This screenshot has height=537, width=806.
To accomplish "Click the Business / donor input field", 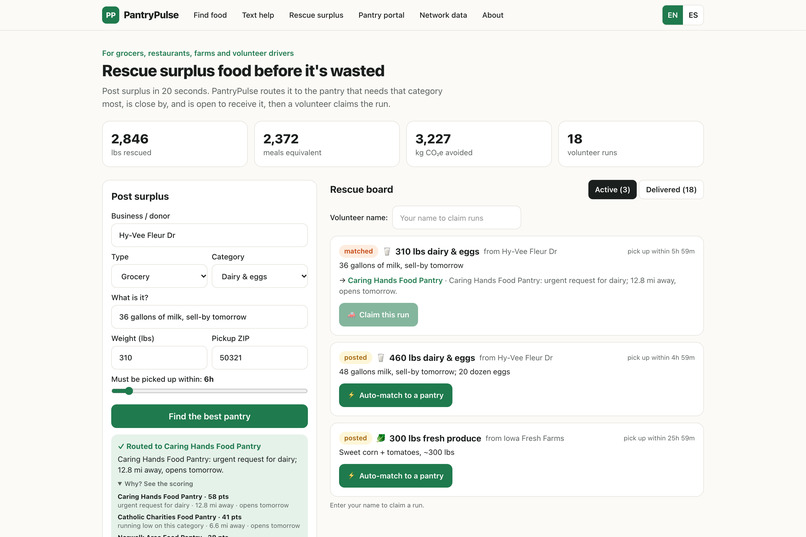I will click(x=209, y=235).
